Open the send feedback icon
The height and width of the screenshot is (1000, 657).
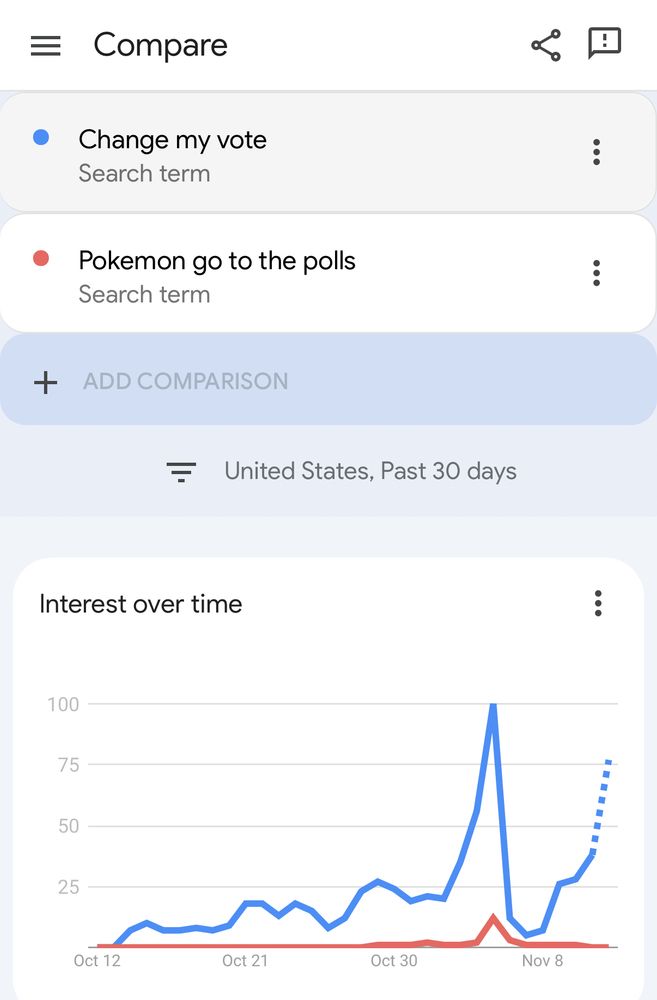pyautogui.click(x=604, y=43)
